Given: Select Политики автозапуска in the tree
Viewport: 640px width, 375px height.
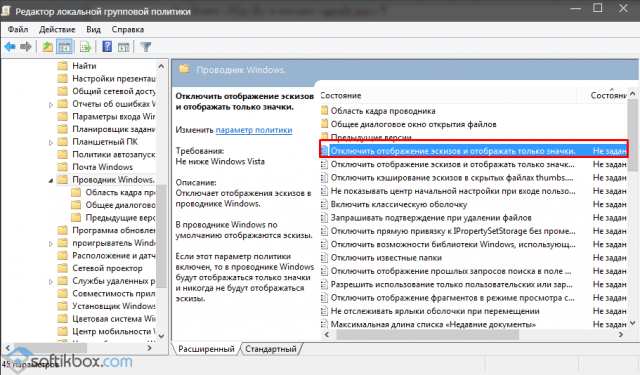Looking at the screenshot, I should pyautogui.click(x=114, y=154).
